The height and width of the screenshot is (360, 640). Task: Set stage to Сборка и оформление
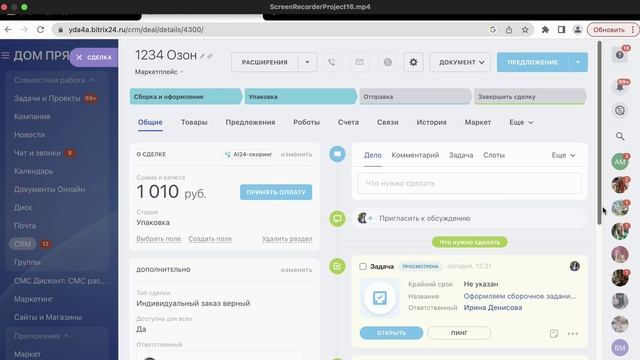[186, 97]
